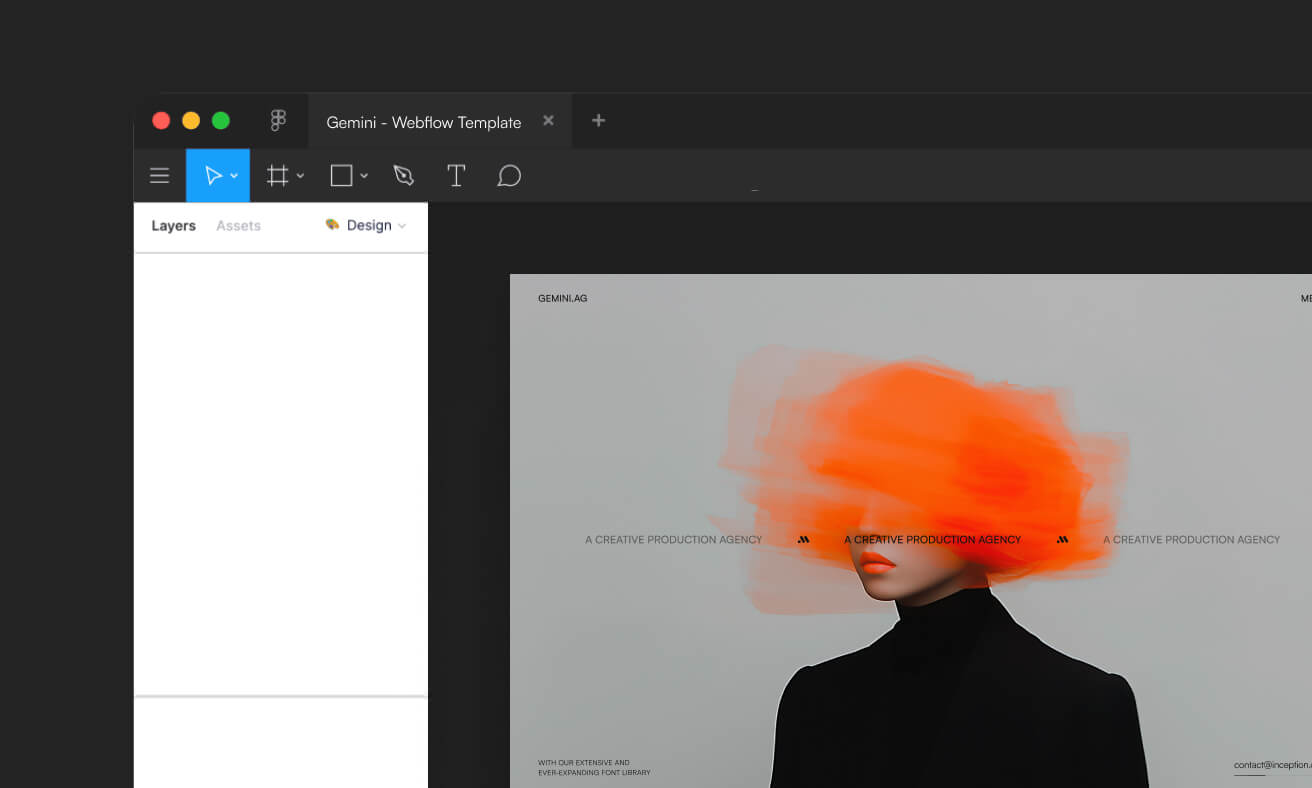This screenshot has height=788, width=1312.
Task: Select the Rectangle shape tool
Action: 341,176
